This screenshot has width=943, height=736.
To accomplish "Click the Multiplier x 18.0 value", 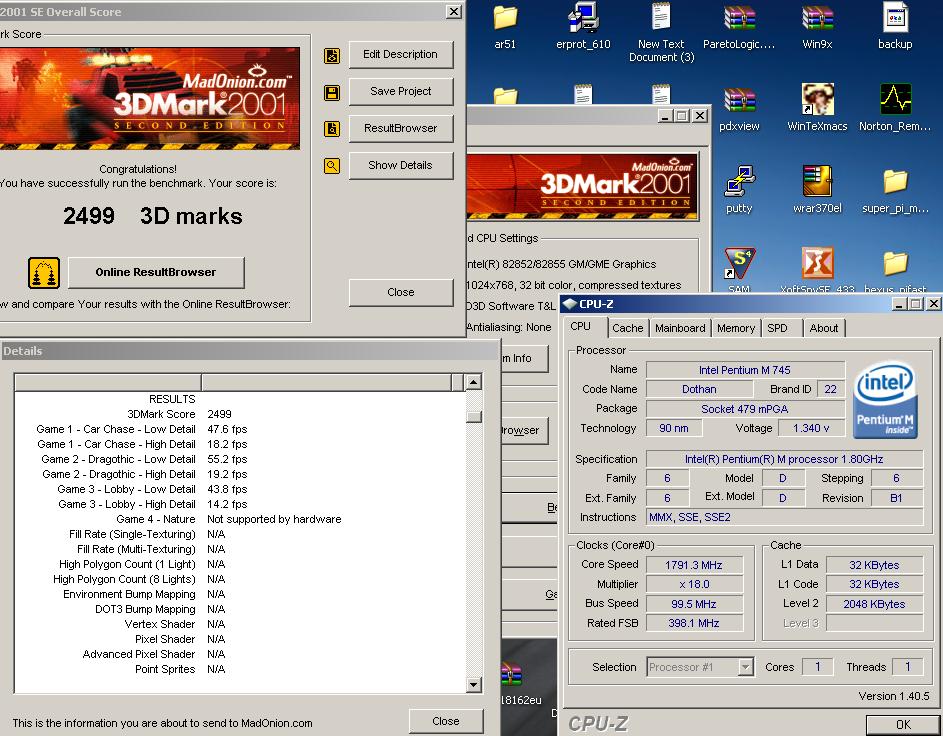I will click(x=694, y=584).
